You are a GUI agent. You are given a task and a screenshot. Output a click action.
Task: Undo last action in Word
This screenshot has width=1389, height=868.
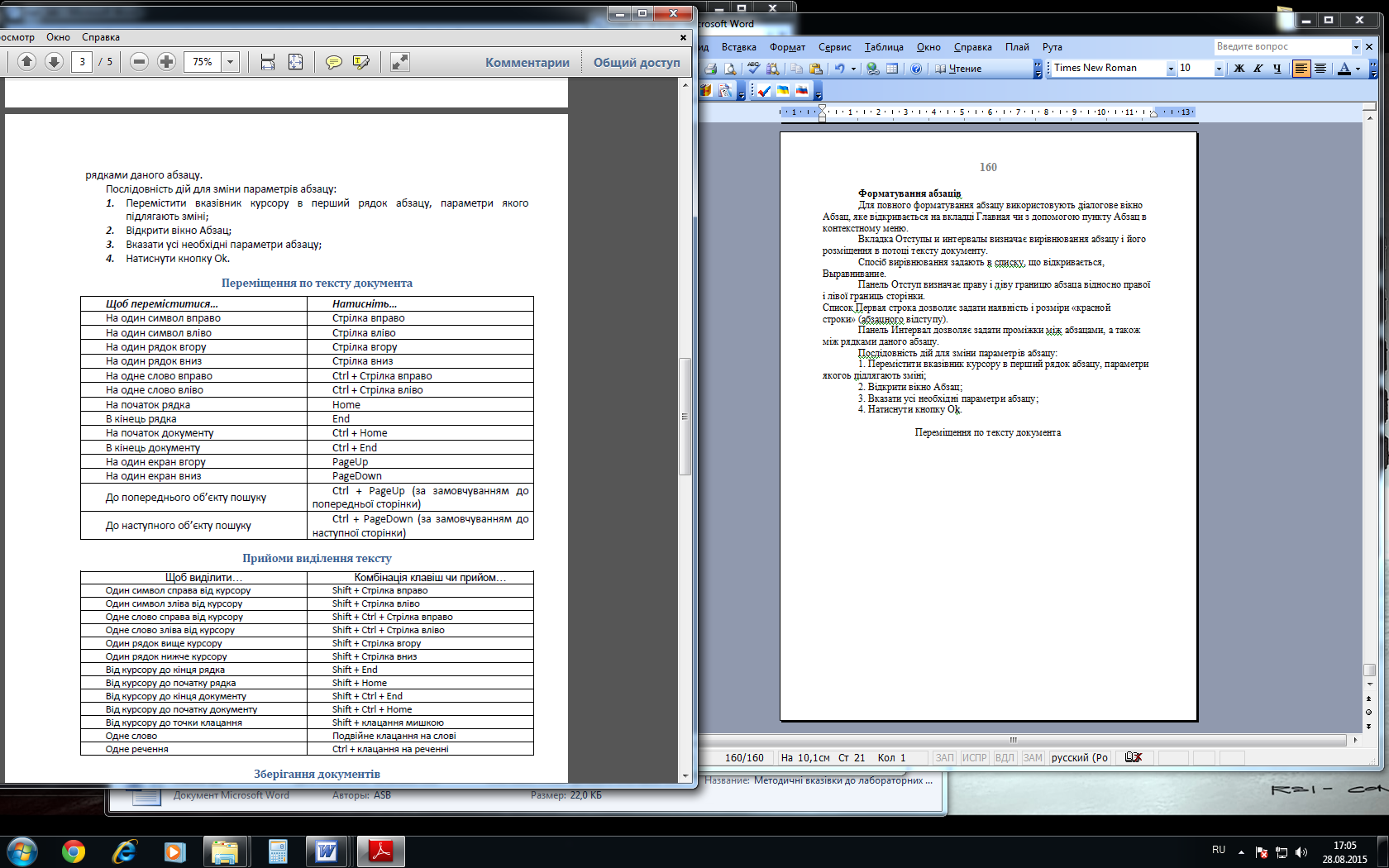[839, 69]
